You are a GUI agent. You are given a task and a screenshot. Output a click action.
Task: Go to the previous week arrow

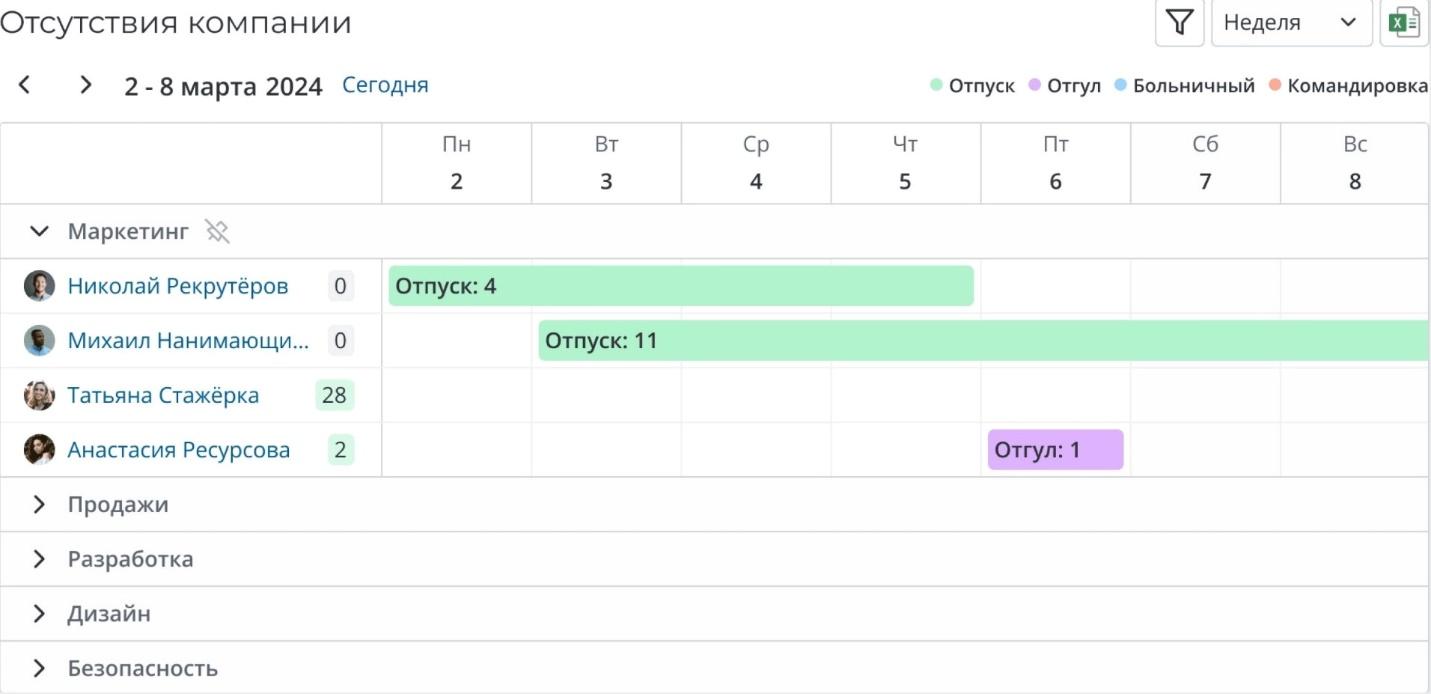(25, 85)
